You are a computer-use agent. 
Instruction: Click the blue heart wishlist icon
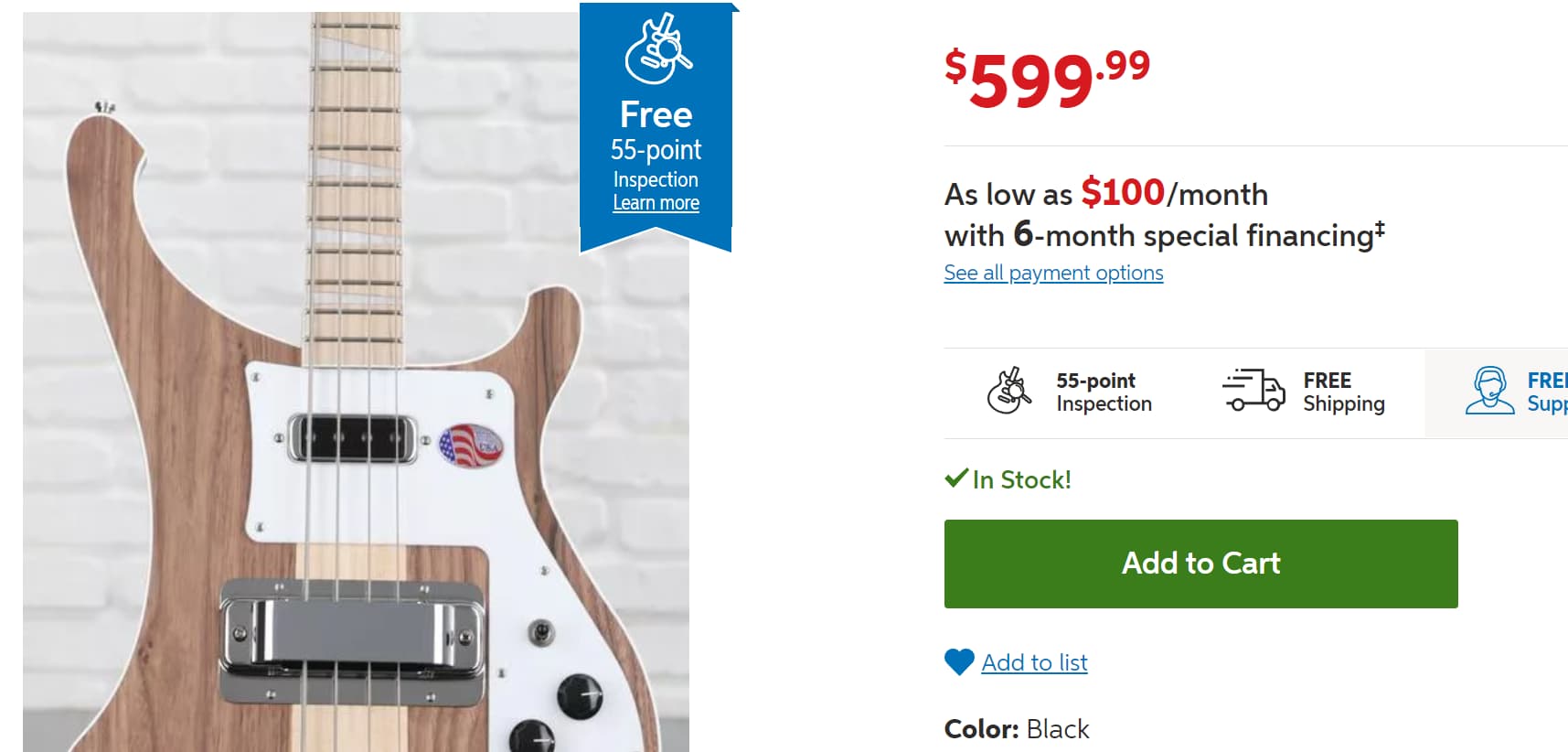tap(959, 662)
